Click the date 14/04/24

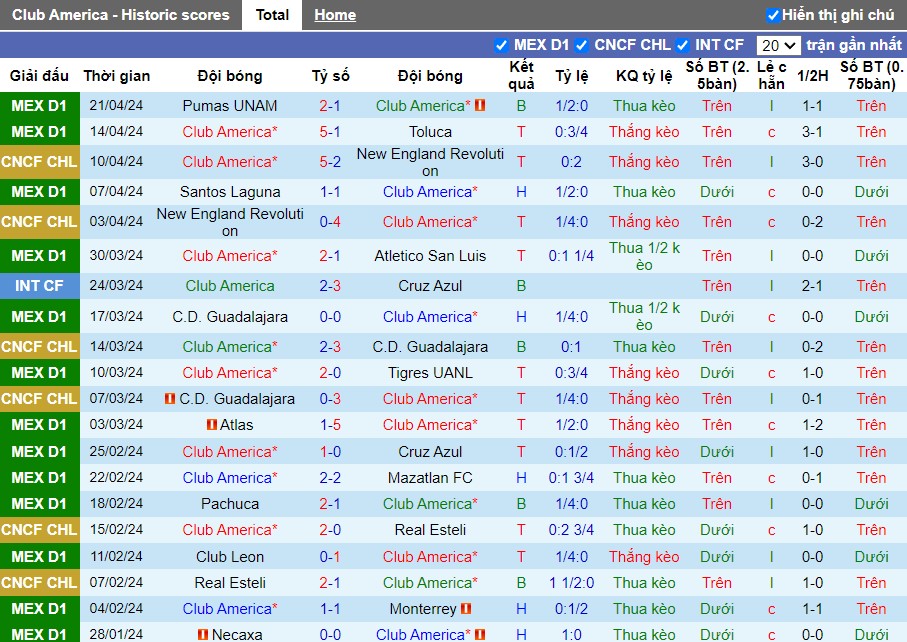point(116,132)
